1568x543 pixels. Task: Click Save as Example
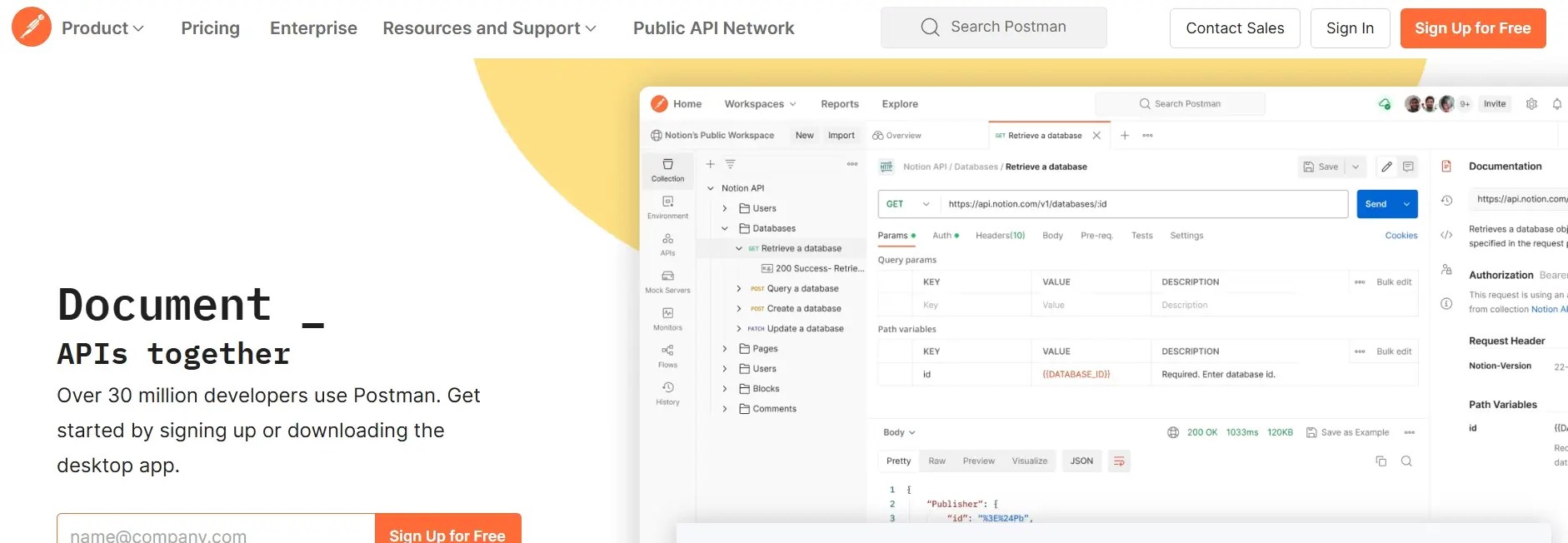tap(1347, 432)
